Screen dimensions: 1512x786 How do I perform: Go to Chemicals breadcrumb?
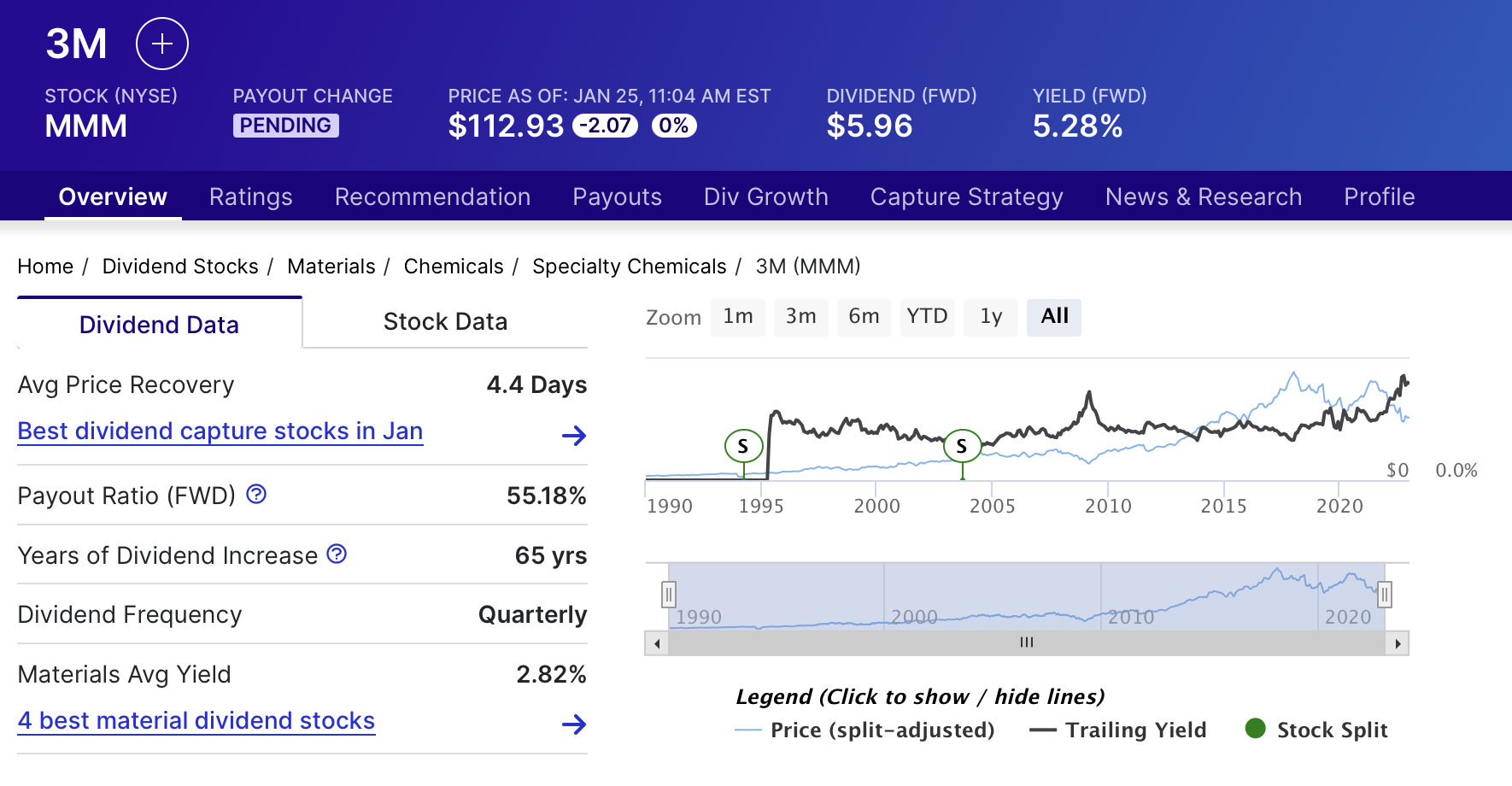coord(454,267)
